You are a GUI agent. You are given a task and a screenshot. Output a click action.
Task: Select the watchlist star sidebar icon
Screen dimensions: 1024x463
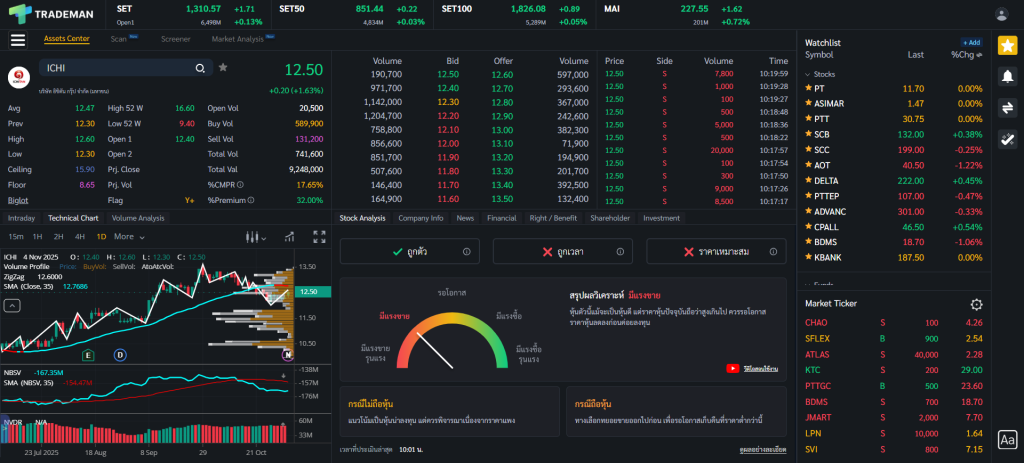(x=1007, y=47)
